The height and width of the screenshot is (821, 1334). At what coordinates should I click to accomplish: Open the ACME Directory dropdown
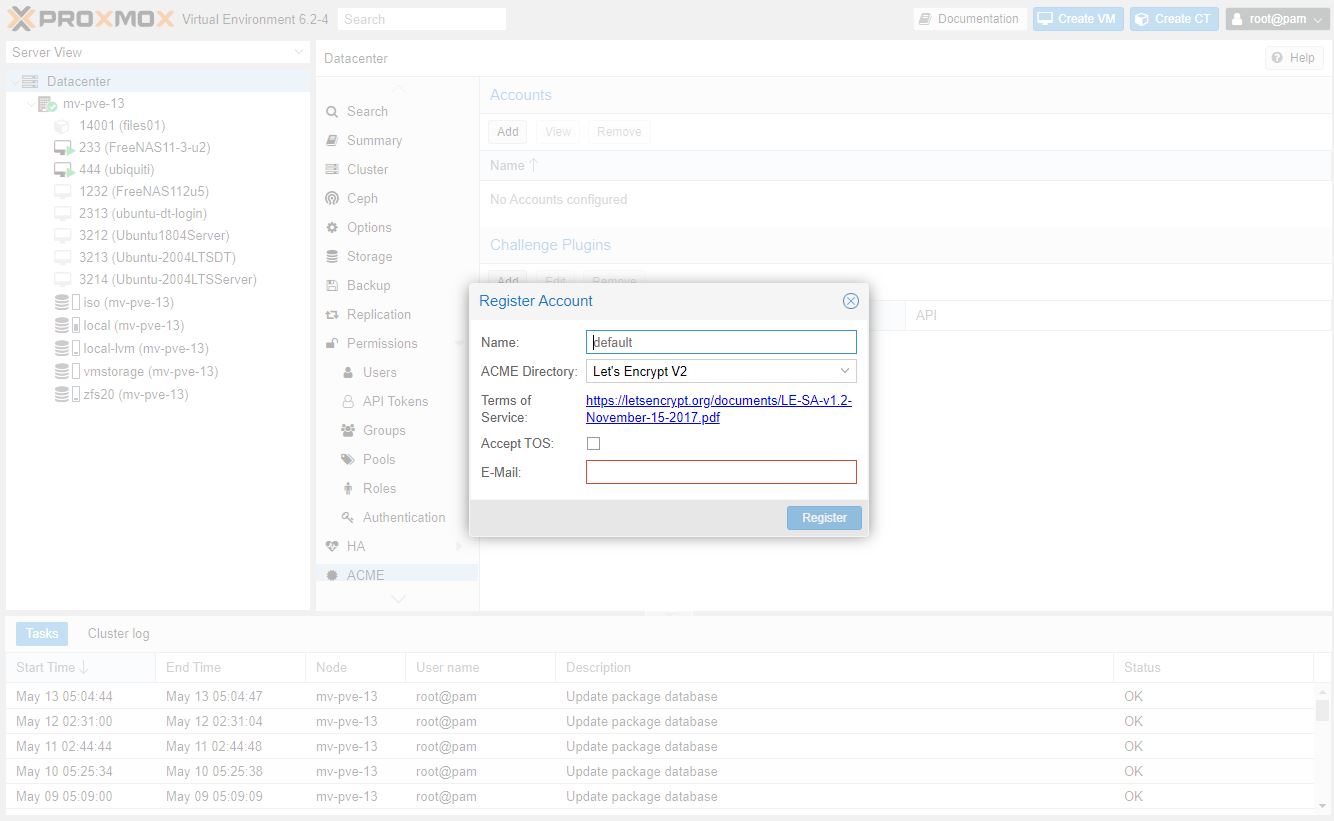[x=845, y=371]
